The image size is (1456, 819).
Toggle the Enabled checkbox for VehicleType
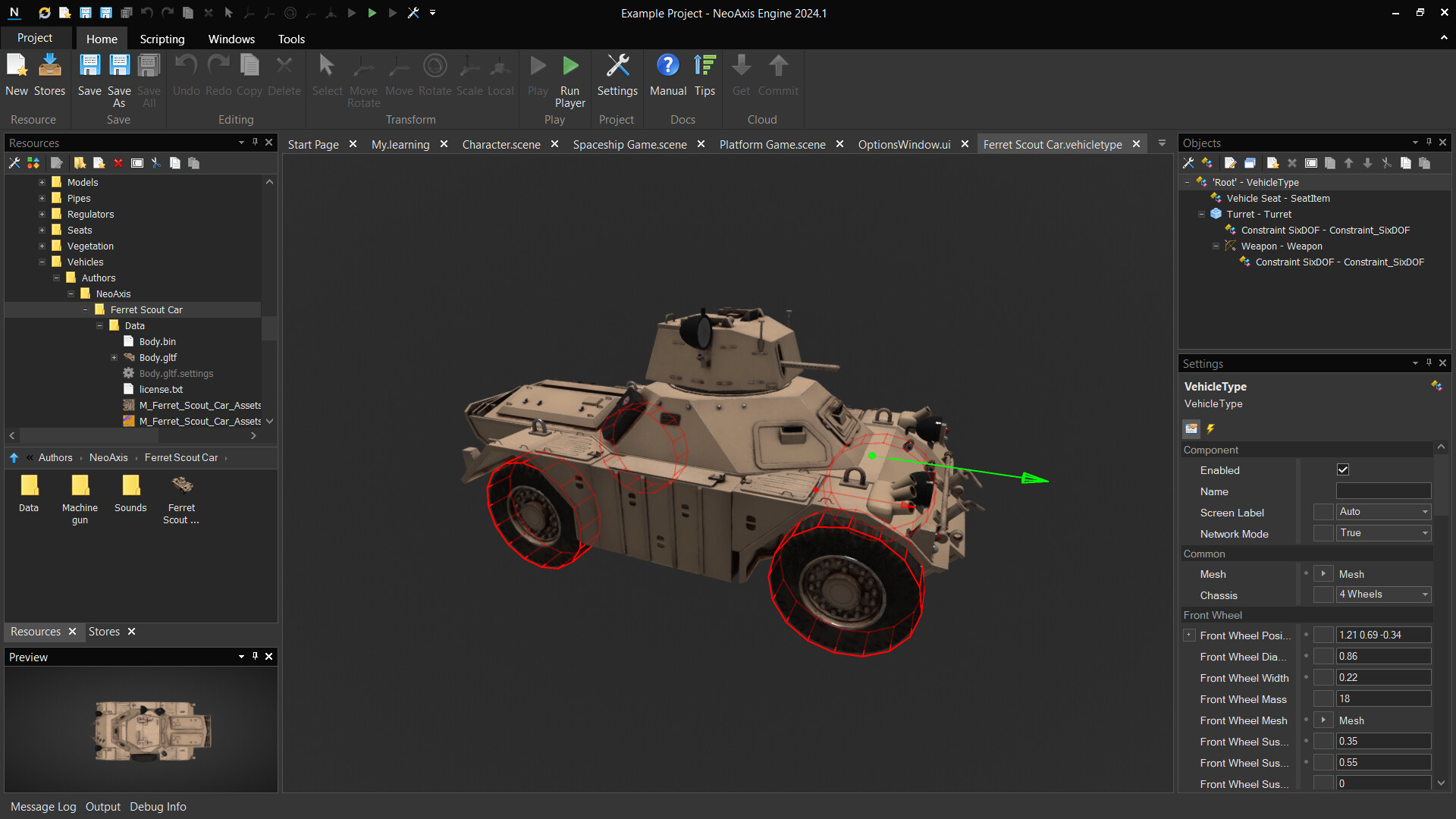1342,469
